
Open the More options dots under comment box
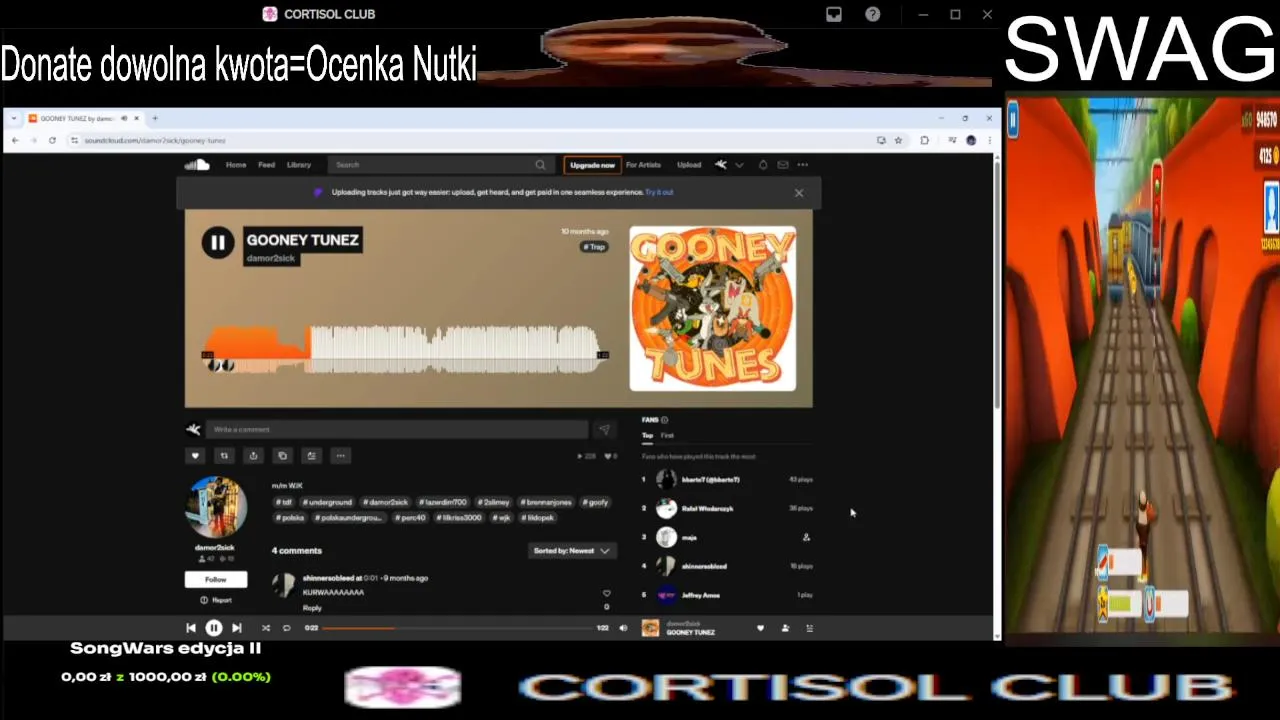pos(340,456)
